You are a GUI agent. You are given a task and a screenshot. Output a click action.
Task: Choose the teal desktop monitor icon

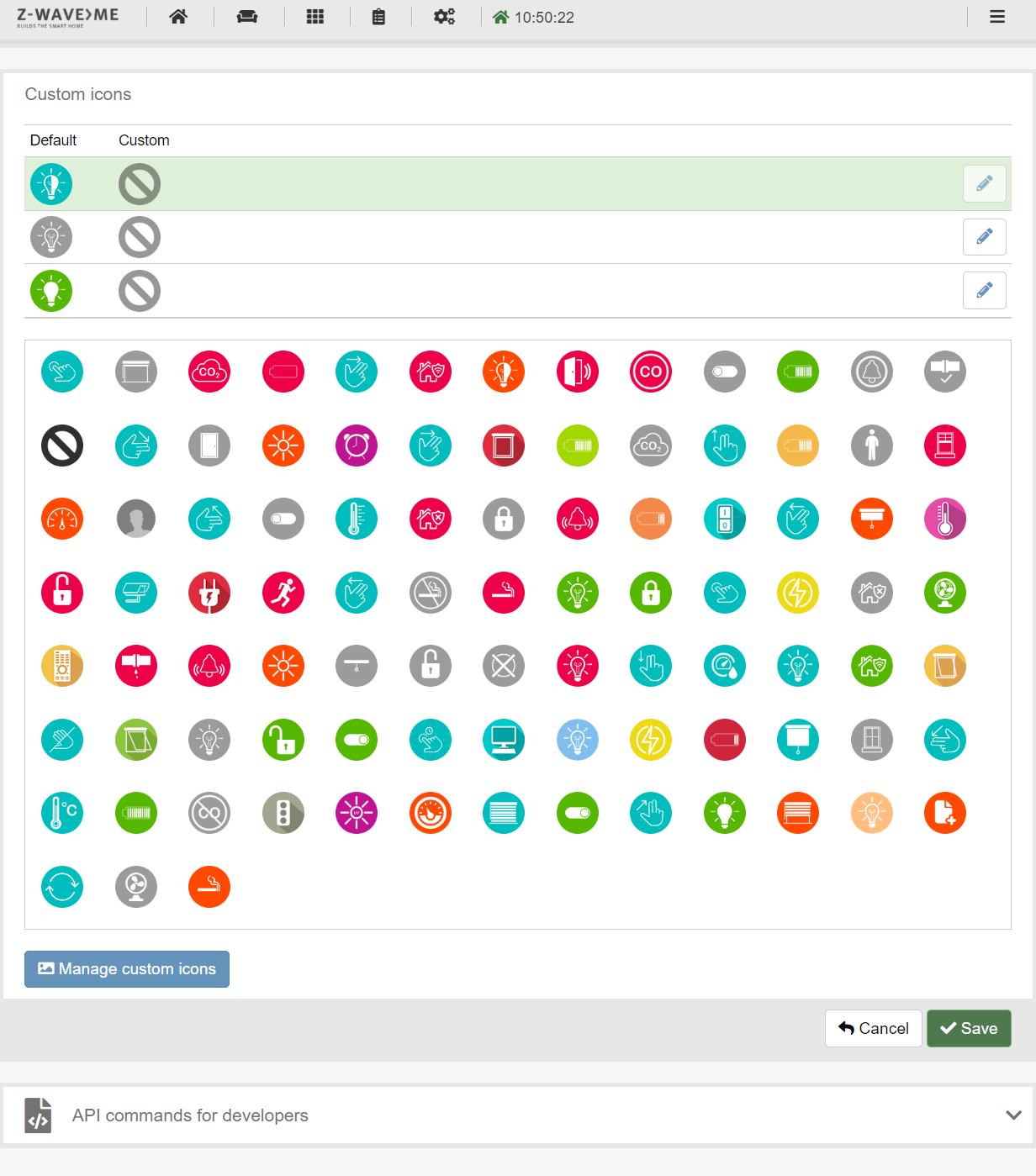pos(504,740)
